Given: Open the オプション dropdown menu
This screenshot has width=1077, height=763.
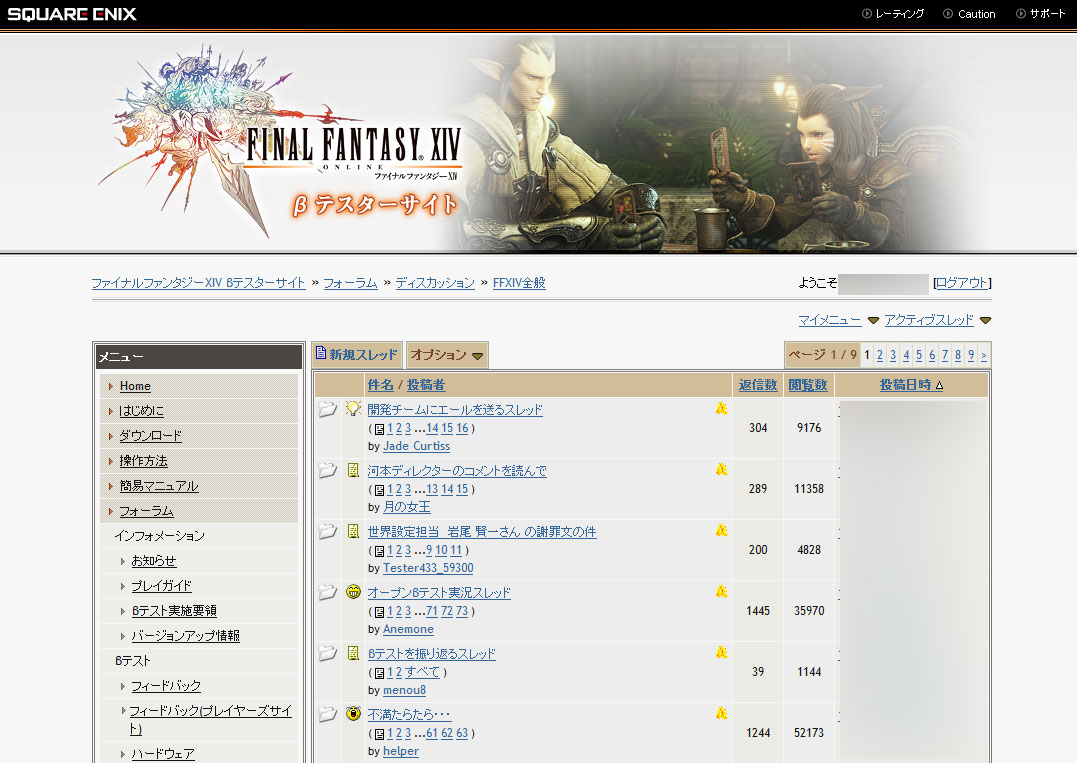Looking at the screenshot, I should (447, 355).
